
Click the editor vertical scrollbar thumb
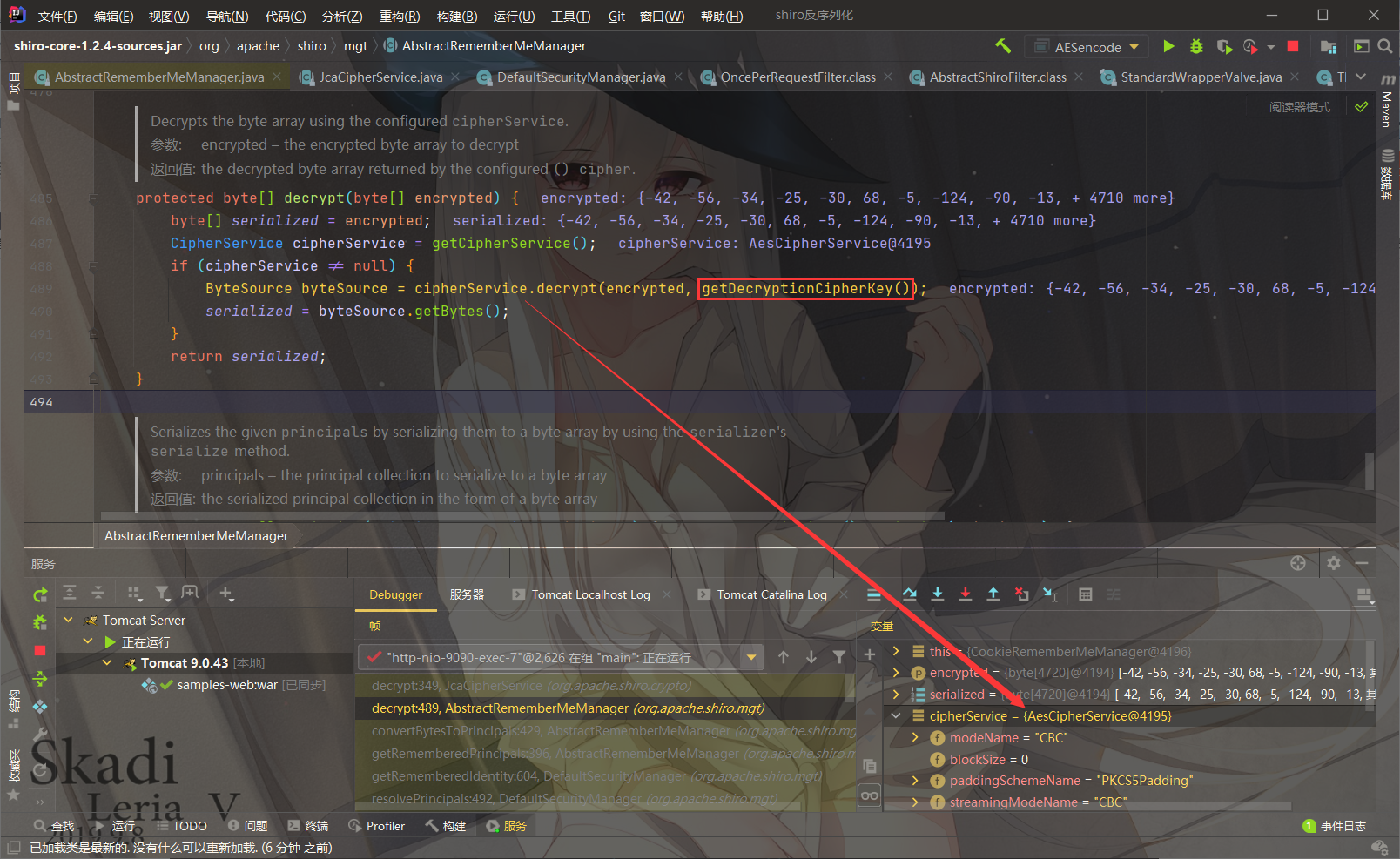1370,471
